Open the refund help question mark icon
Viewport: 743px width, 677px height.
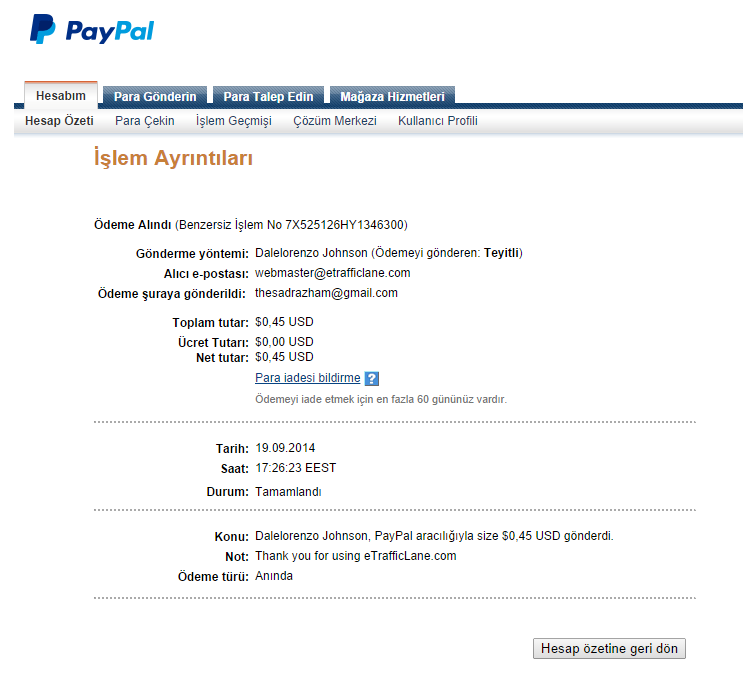coord(372,379)
